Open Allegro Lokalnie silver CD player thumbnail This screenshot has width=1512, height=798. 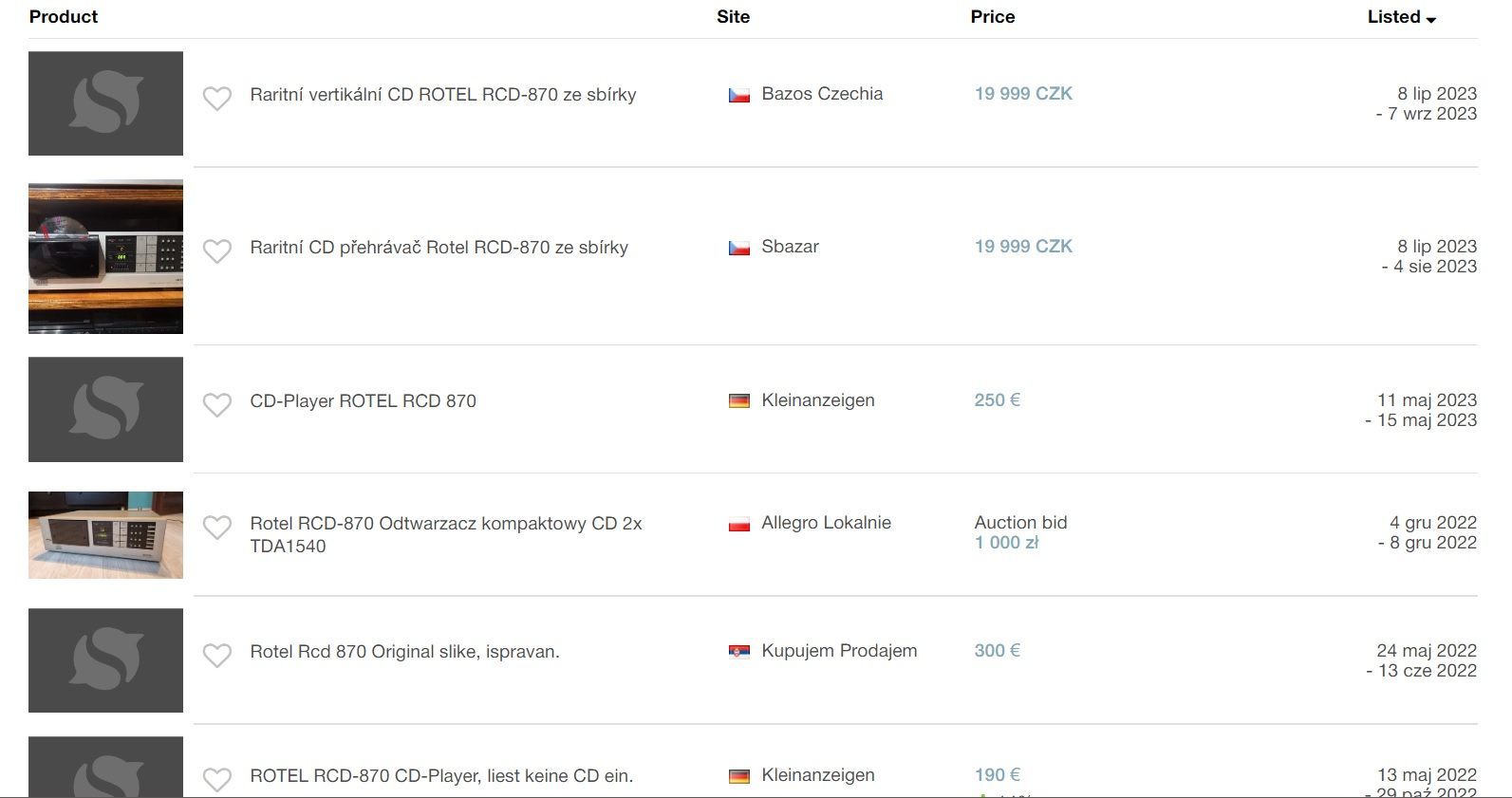[x=105, y=535]
